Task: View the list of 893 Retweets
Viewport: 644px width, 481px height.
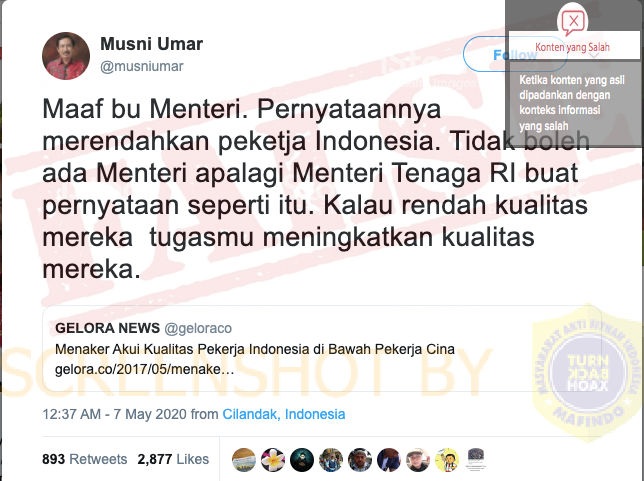Action: (85, 459)
